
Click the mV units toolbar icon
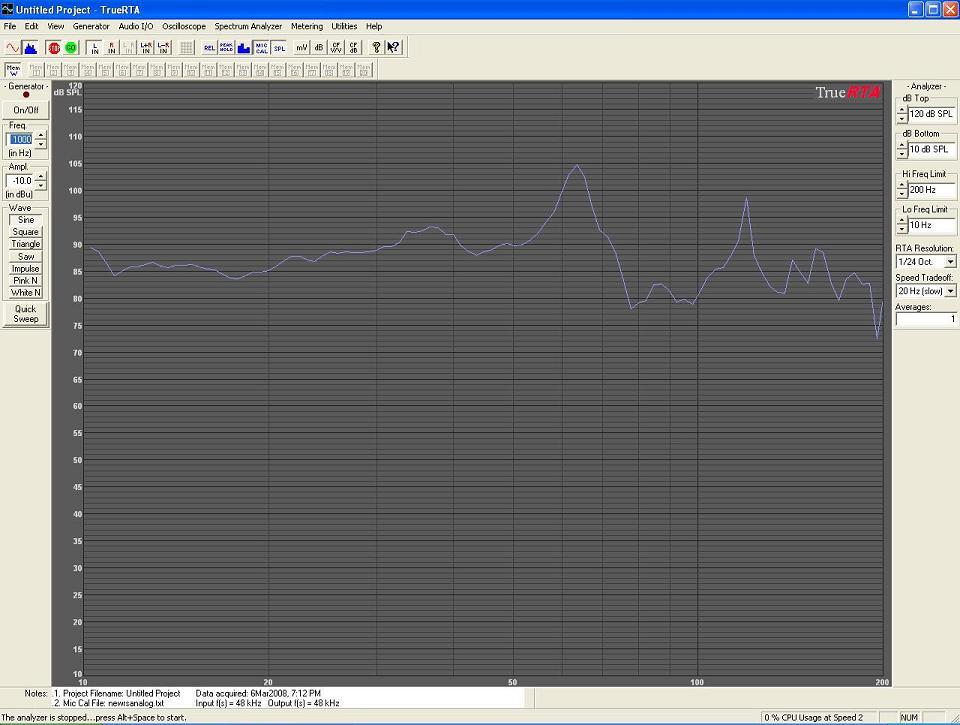(302, 47)
